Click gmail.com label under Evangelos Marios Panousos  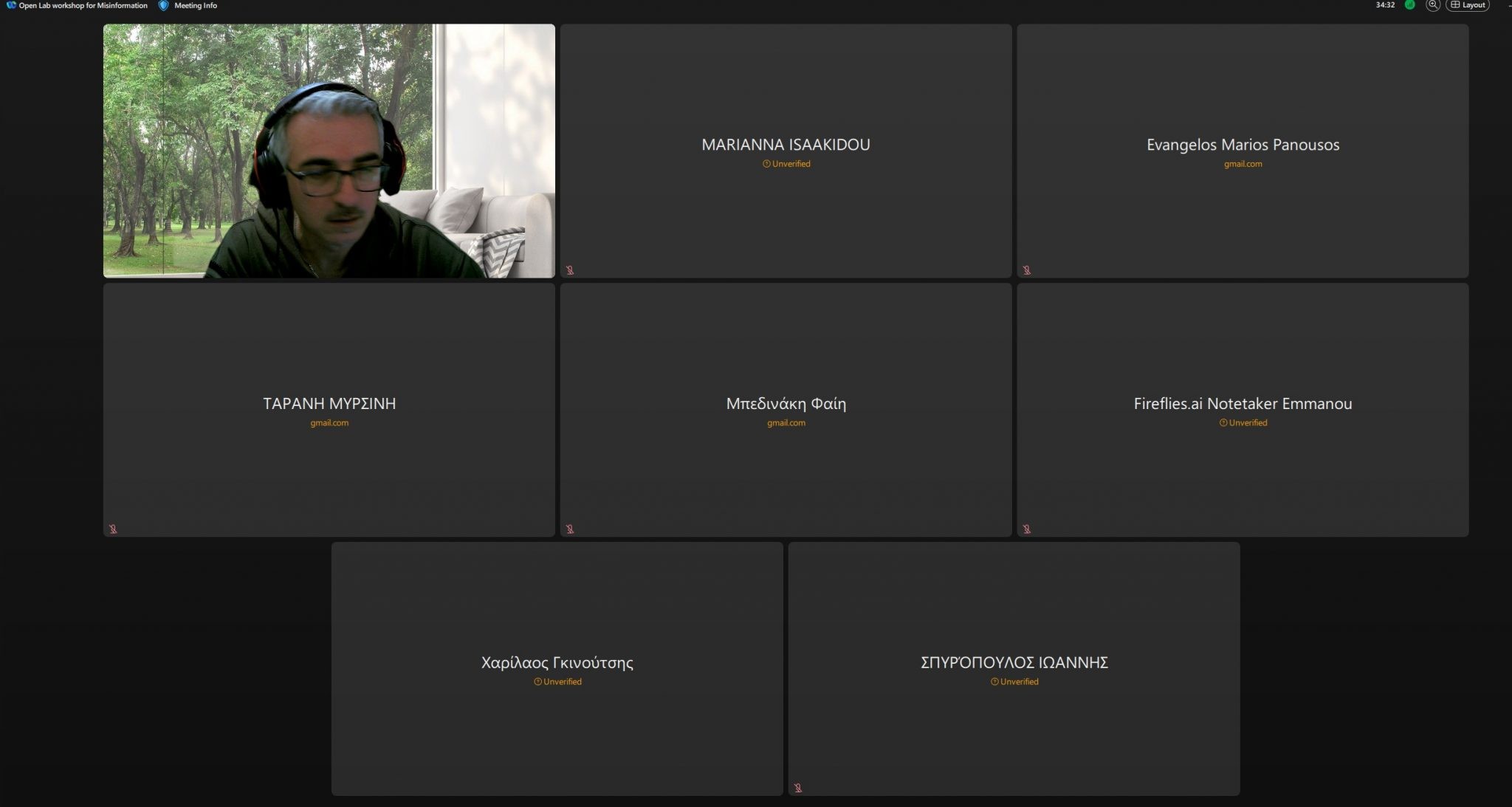[x=1243, y=164]
